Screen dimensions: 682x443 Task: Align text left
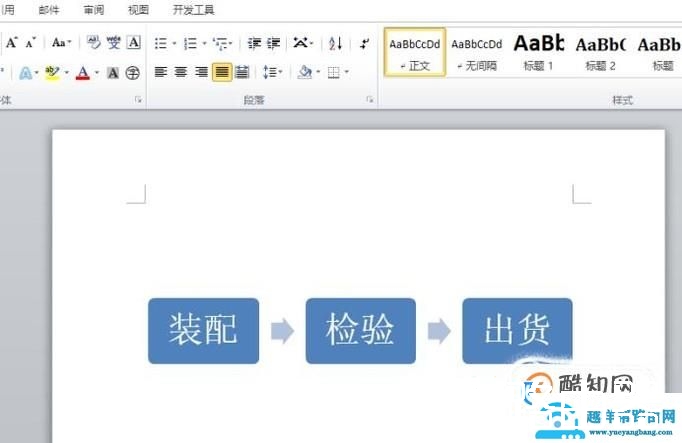(161, 72)
